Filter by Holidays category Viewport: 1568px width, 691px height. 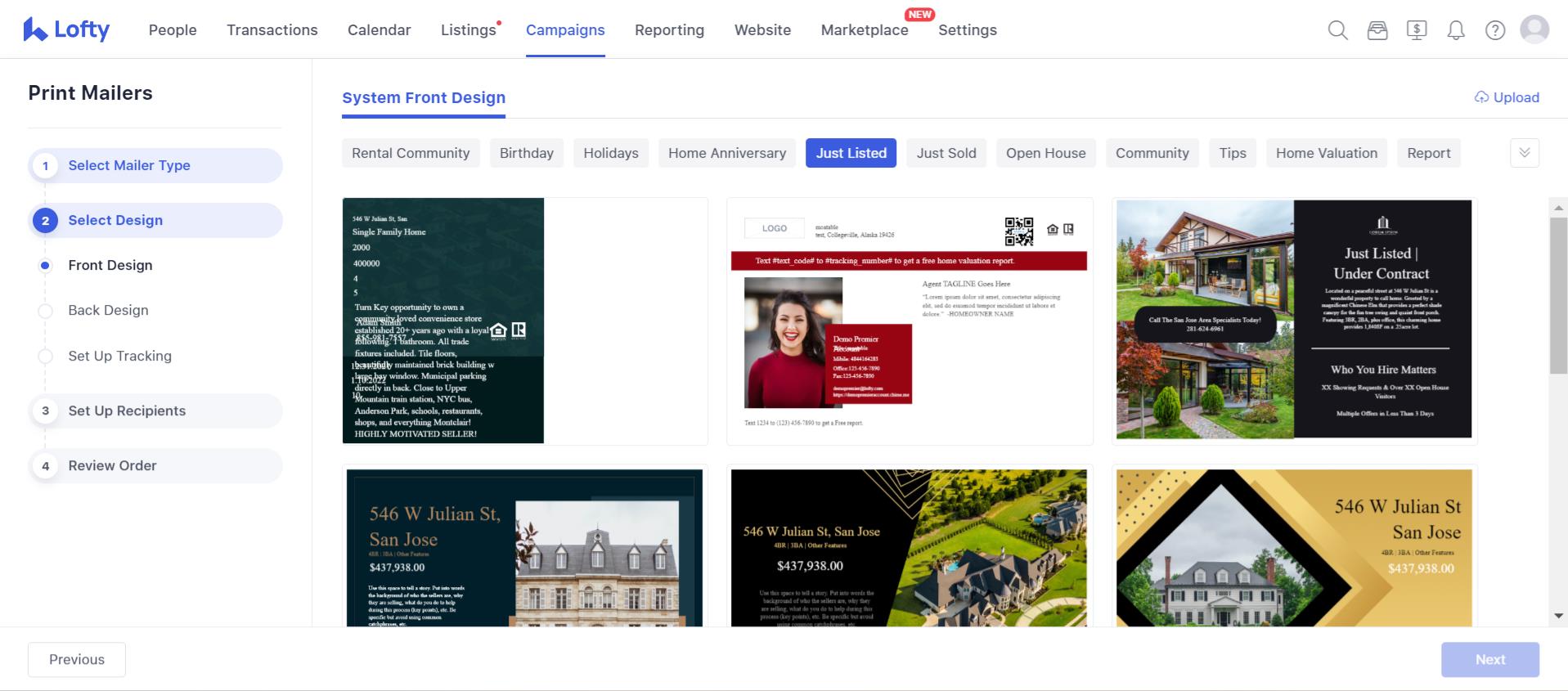tap(611, 153)
